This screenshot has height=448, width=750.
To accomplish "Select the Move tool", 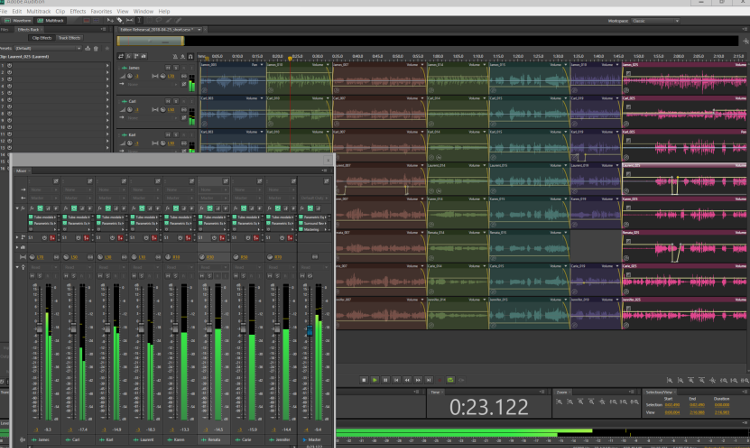I will [x=110, y=21].
